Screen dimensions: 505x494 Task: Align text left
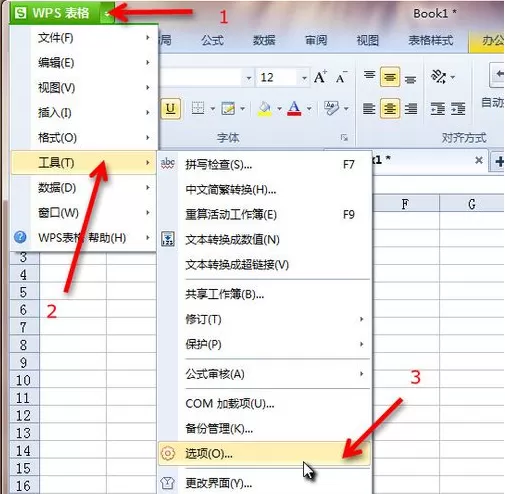[369, 109]
